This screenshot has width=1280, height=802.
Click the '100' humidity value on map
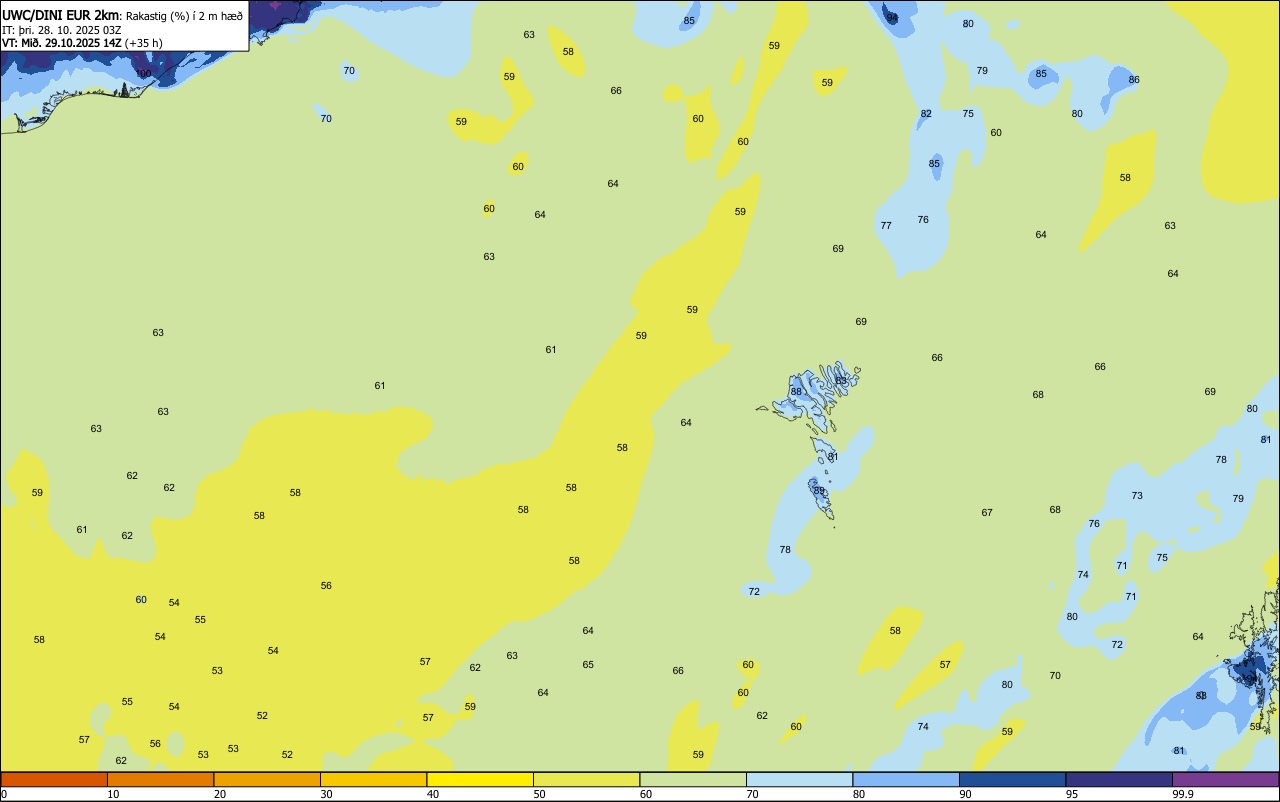144,73
